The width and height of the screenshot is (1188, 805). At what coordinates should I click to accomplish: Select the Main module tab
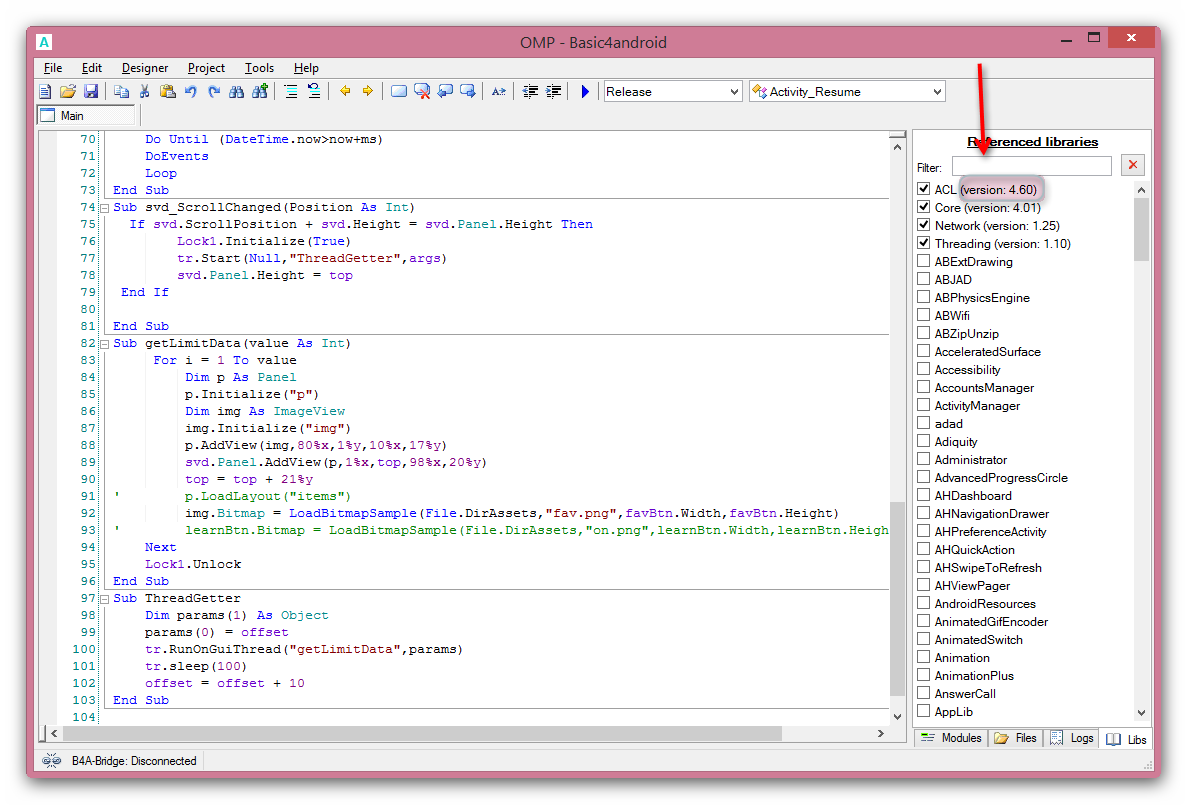72,115
